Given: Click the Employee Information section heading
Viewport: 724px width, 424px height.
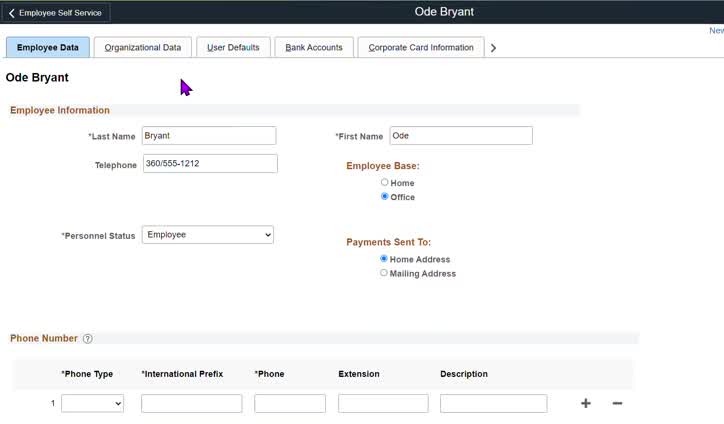Looking at the screenshot, I should coord(60,110).
